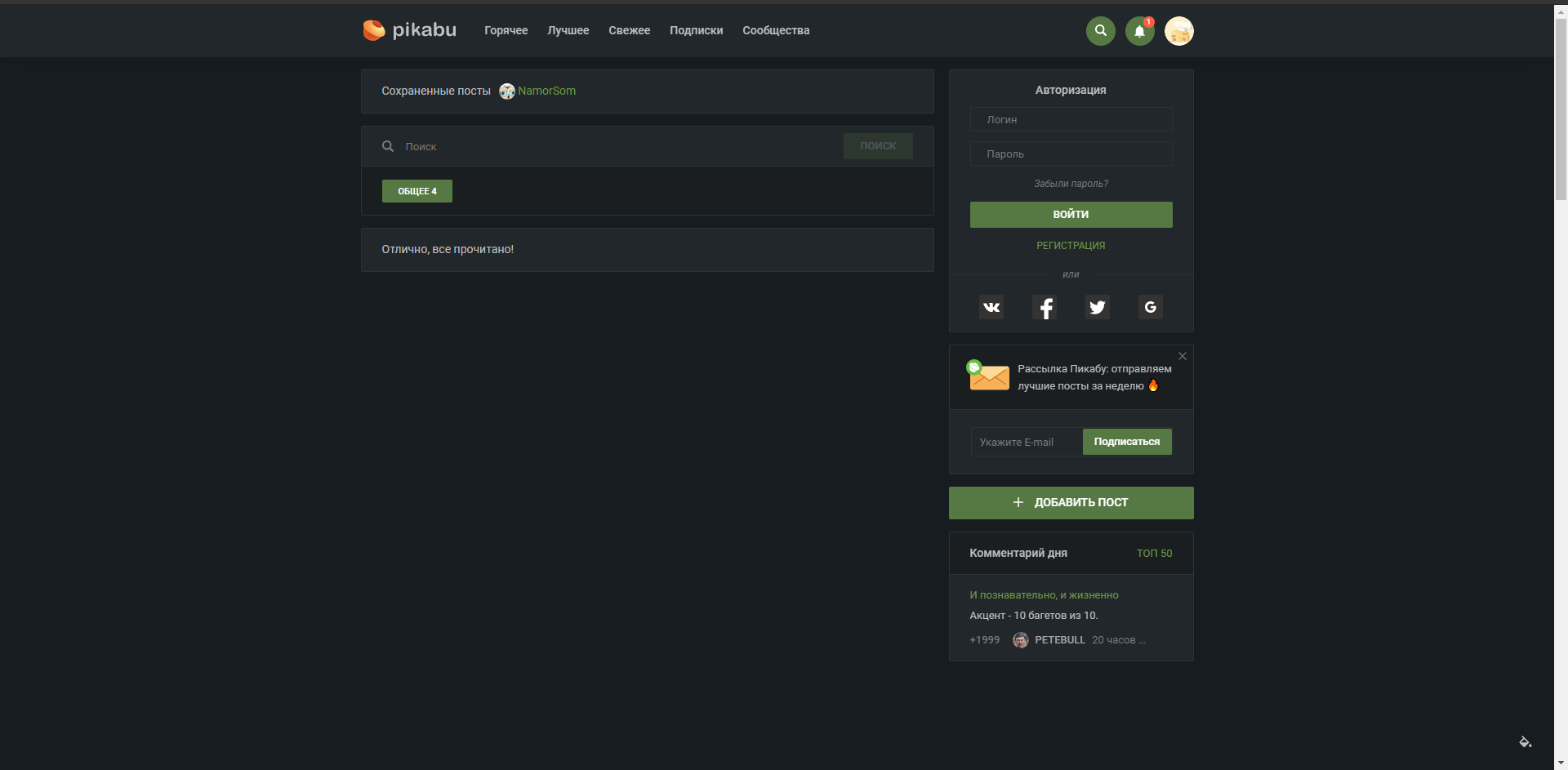1568x770 pixels.
Task: Go to the Лучшее section
Action: (x=568, y=30)
